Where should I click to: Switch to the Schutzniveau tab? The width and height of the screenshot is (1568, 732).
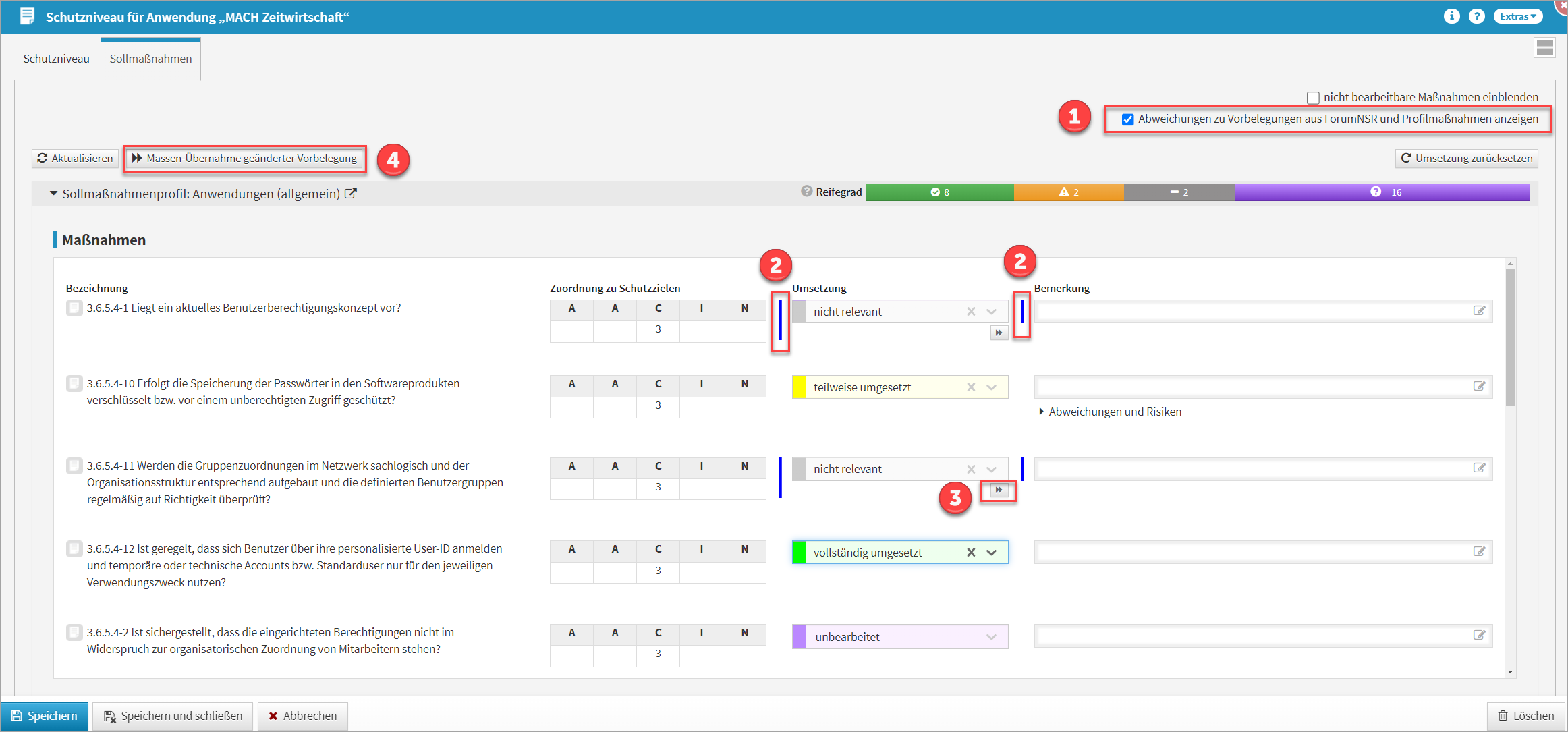point(56,59)
